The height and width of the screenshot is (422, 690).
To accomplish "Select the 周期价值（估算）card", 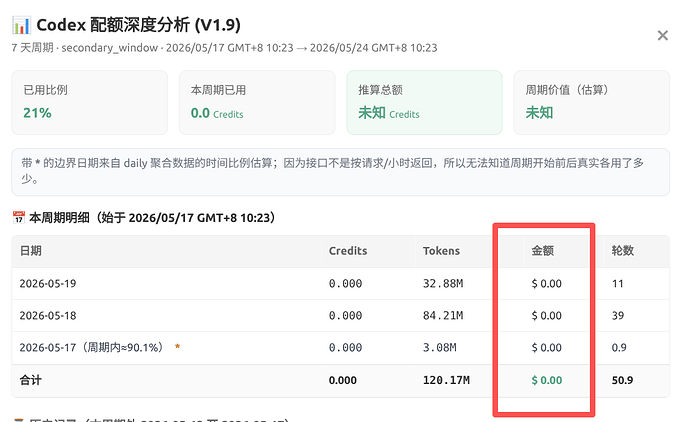I will (591, 103).
